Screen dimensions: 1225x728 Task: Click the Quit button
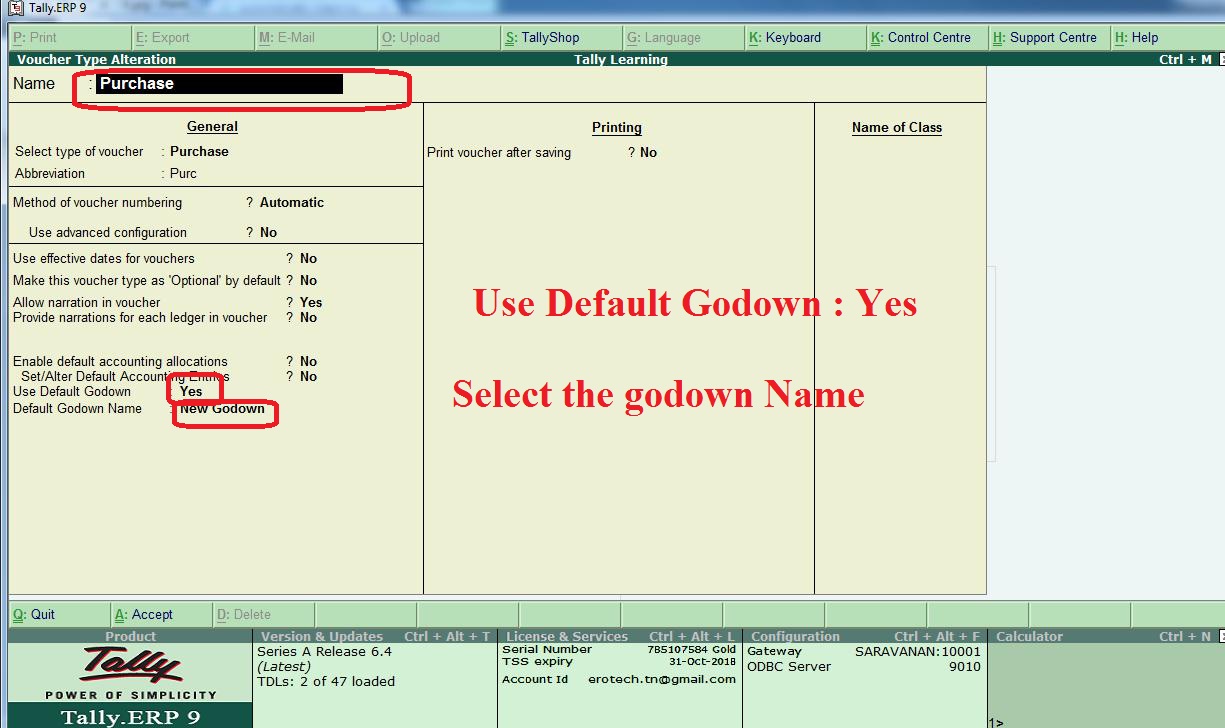[59, 615]
